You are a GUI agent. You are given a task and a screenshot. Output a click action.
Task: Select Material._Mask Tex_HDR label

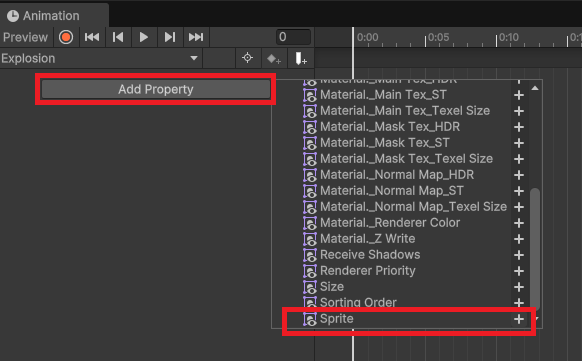(390, 127)
